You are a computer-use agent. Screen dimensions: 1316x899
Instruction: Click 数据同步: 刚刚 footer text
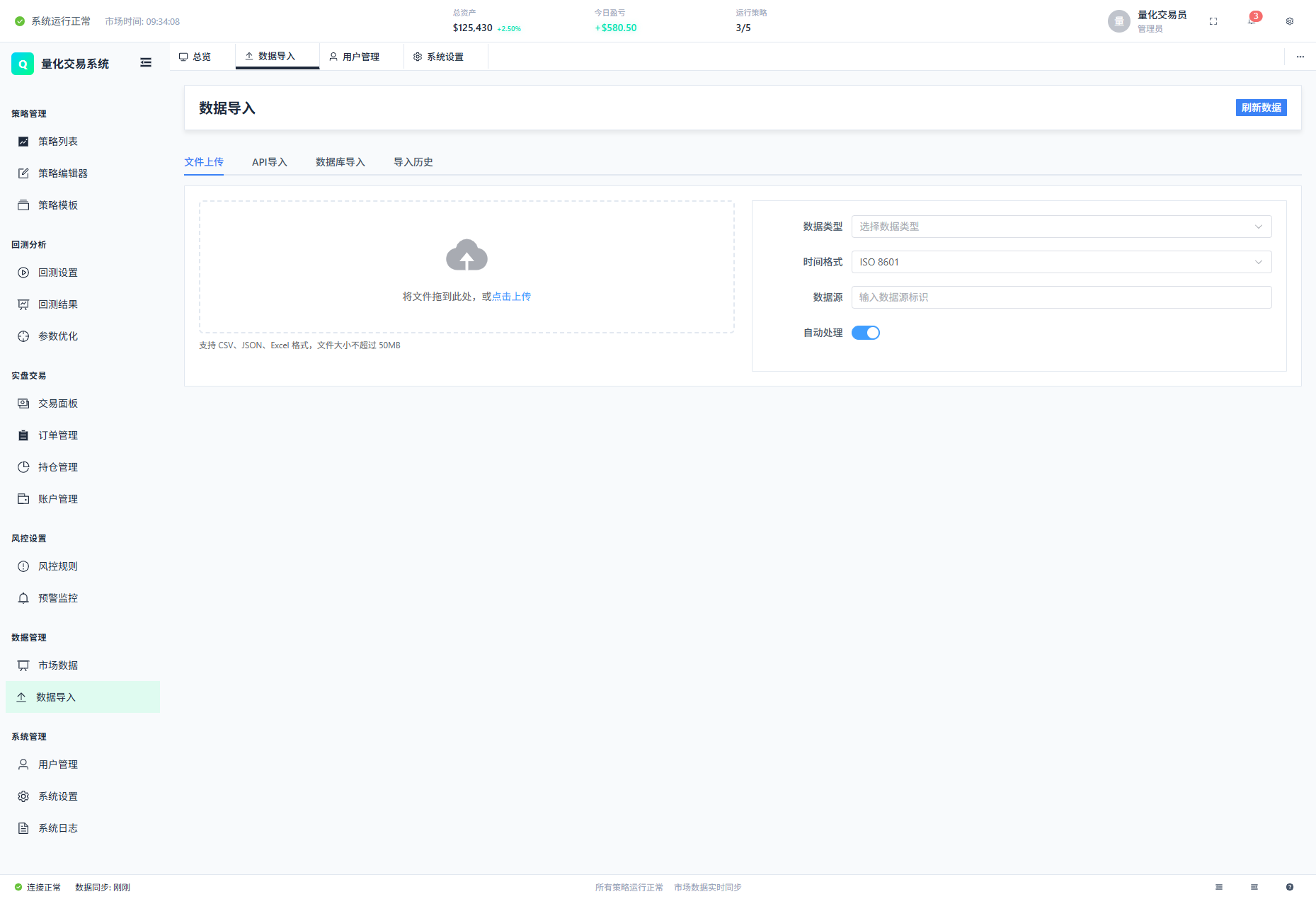(103, 887)
